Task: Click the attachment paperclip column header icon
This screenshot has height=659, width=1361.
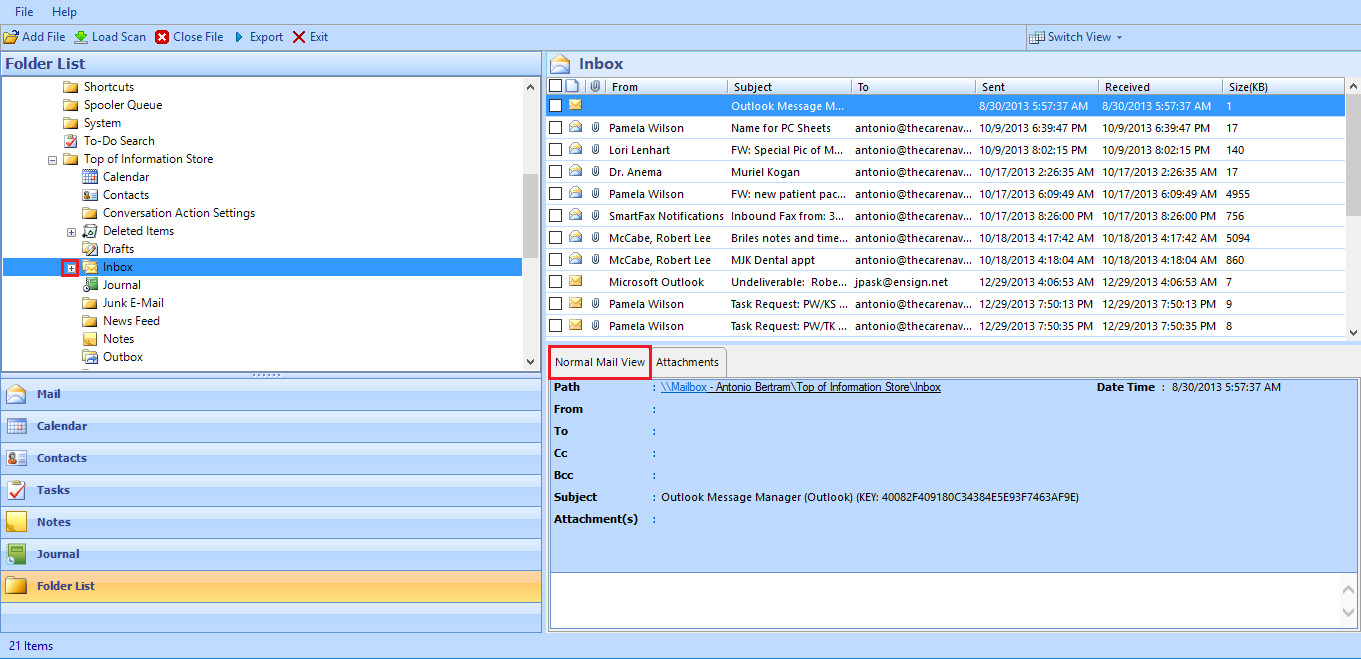Action: pos(595,87)
